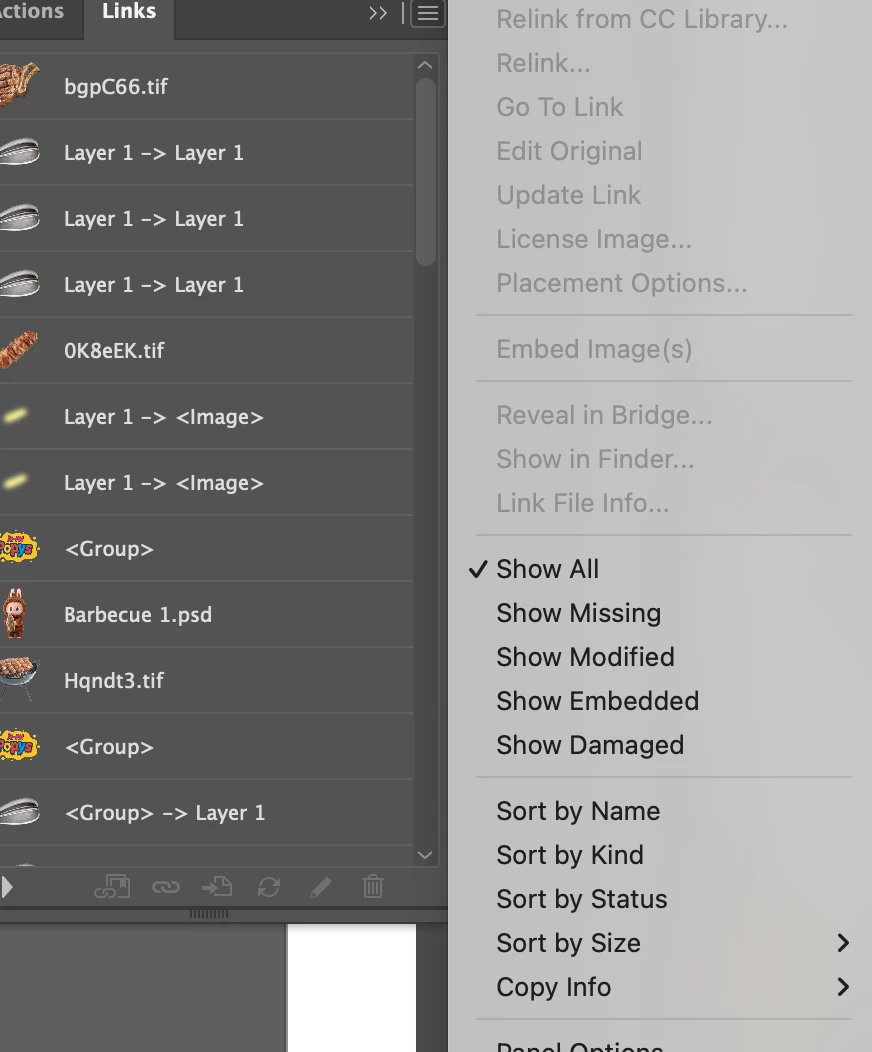
Task: Click the trash delete icon in Links panel
Action: tap(373, 887)
